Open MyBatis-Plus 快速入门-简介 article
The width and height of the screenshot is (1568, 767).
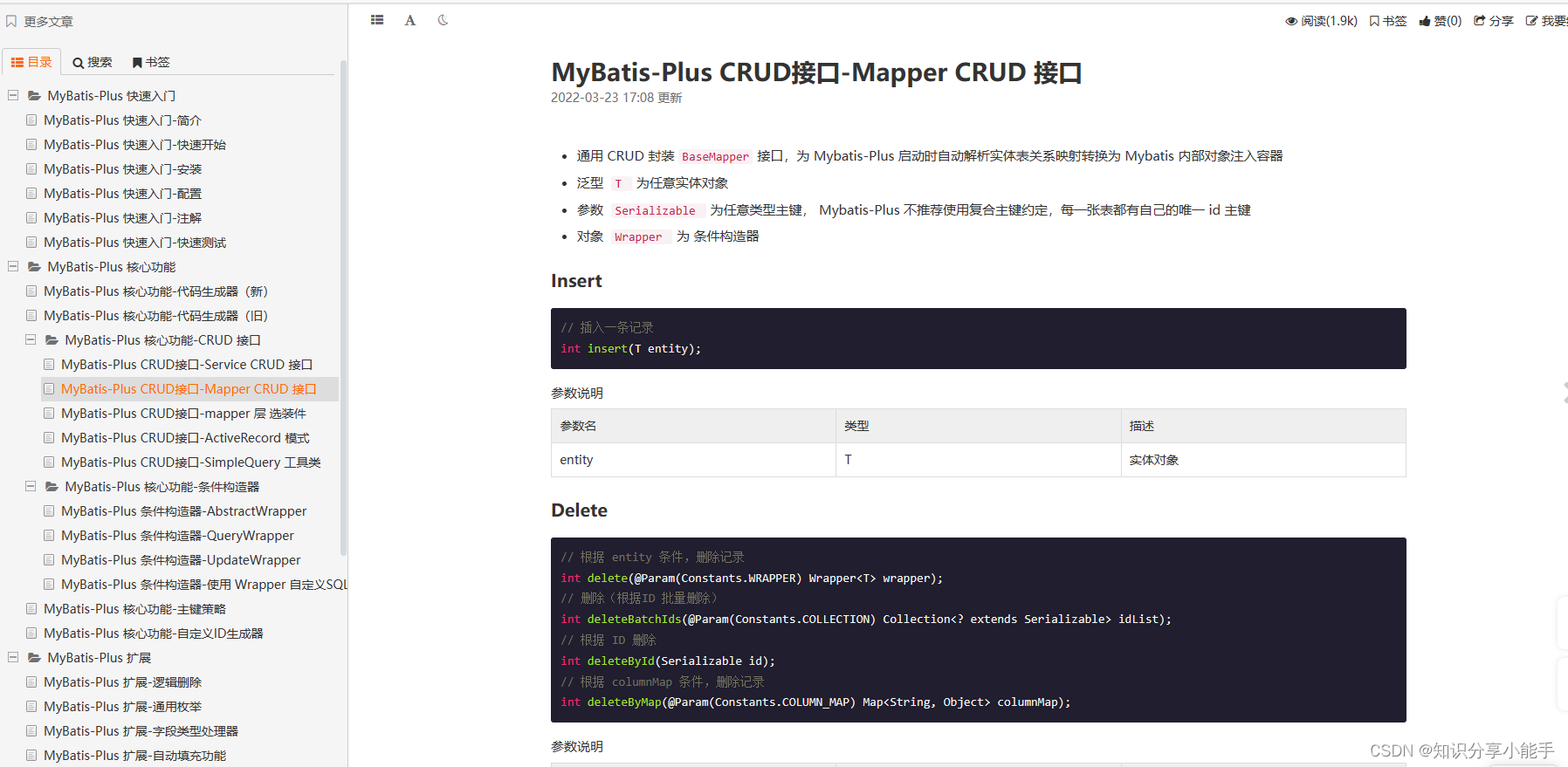[122, 120]
